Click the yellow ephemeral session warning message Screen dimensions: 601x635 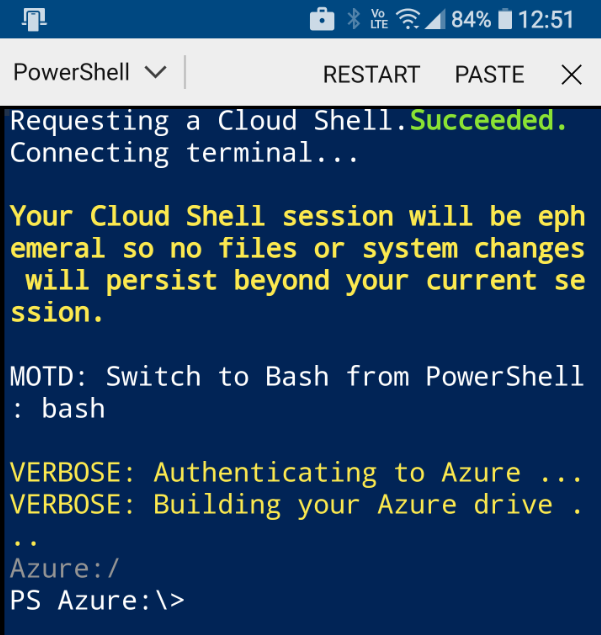(297, 264)
